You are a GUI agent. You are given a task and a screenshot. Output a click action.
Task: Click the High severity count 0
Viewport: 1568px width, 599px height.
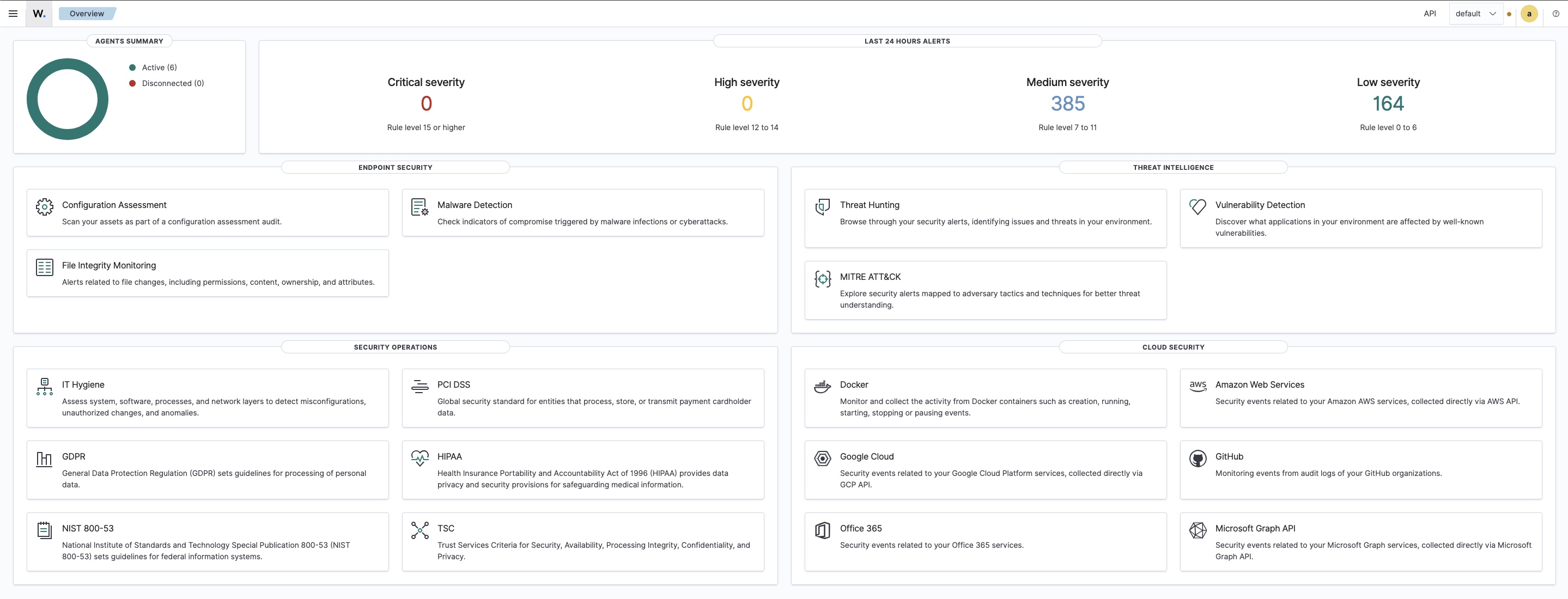coord(747,103)
